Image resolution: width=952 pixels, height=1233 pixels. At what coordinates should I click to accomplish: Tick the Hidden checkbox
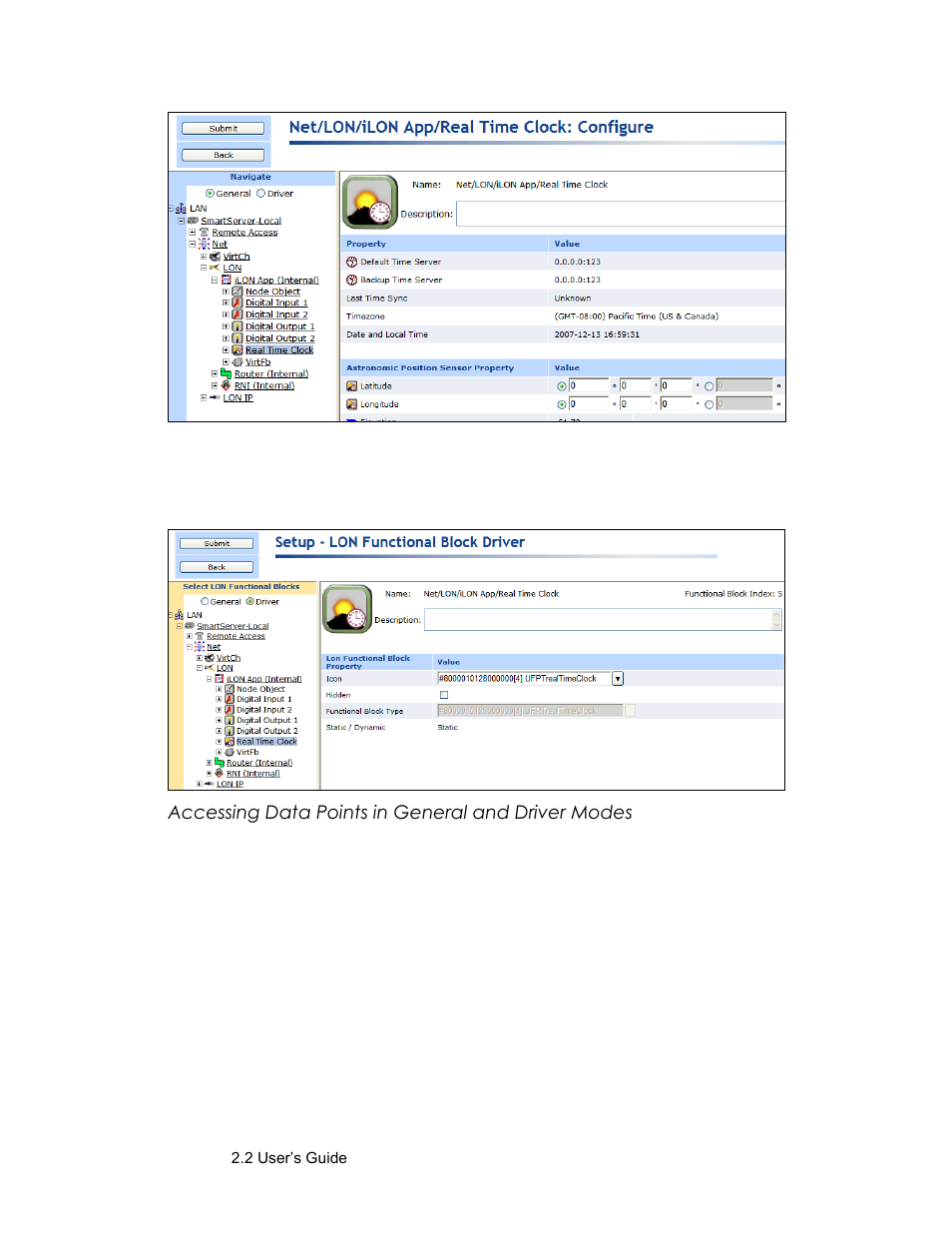[x=444, y=695]
